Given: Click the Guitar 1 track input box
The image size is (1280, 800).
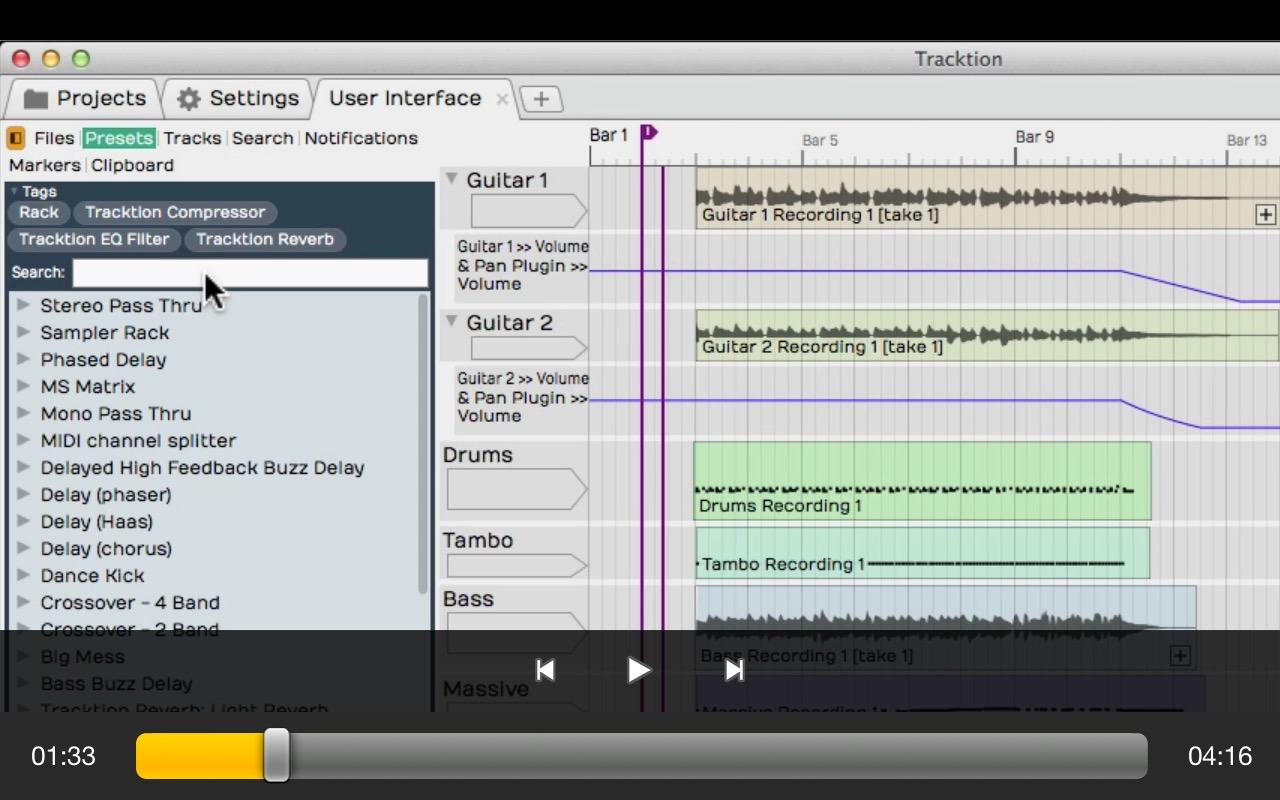Looking at the screenshot, I should 528,211.
